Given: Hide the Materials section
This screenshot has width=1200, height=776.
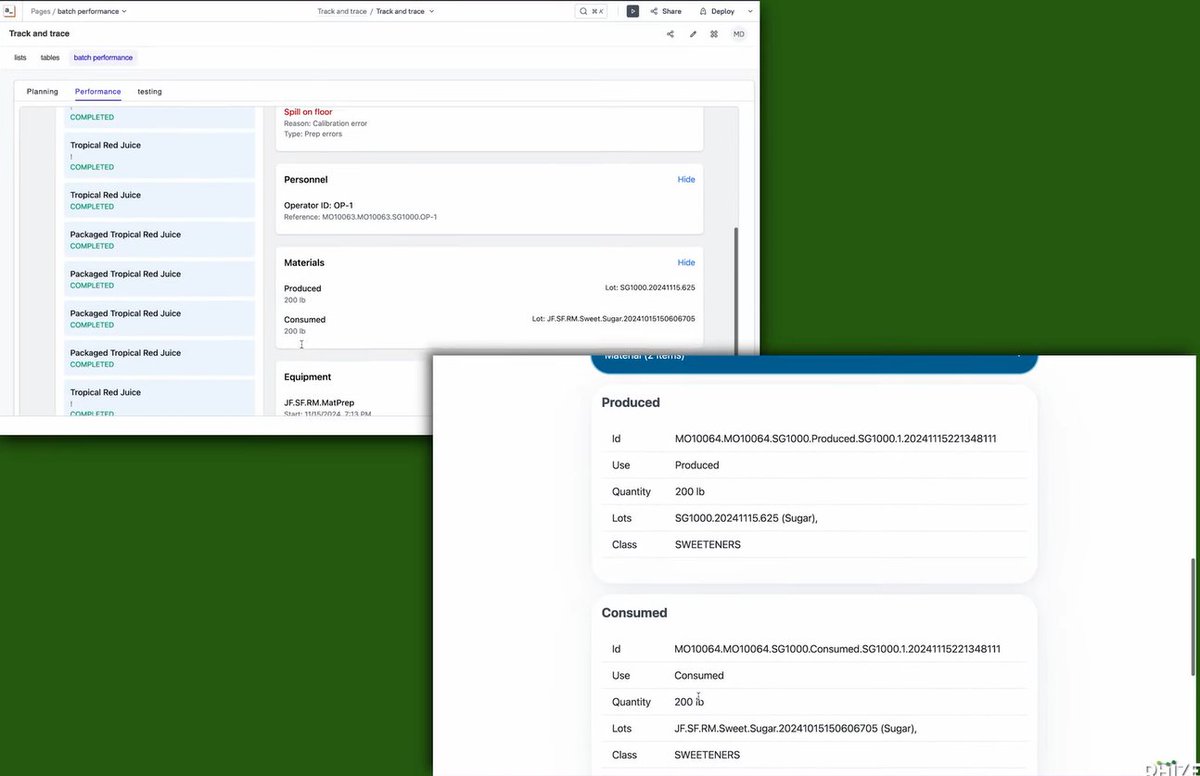Looking at the screenshot, I should (686, 263).
